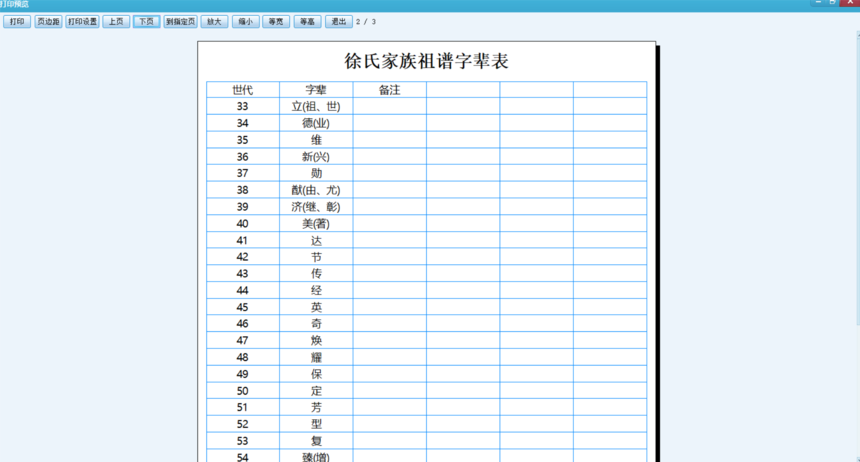
Task: Click generation cell 35
Action: (242, 140)
